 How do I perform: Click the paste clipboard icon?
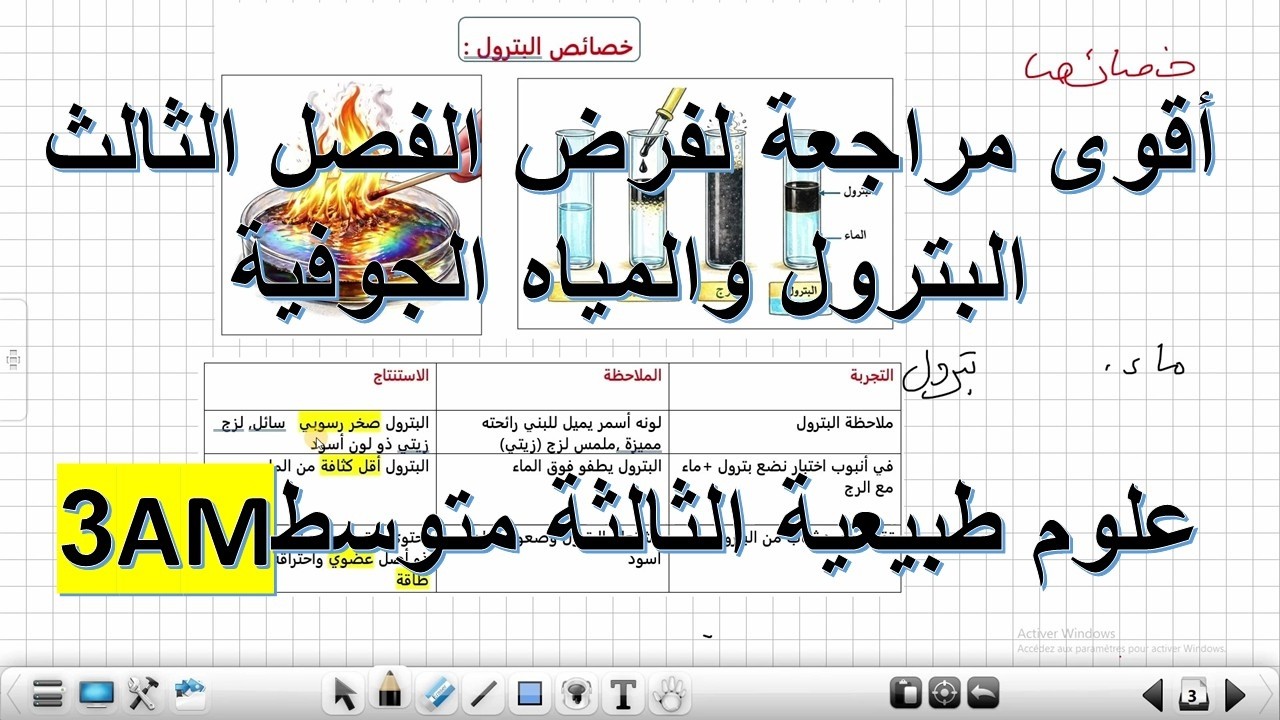click(905, 693)
